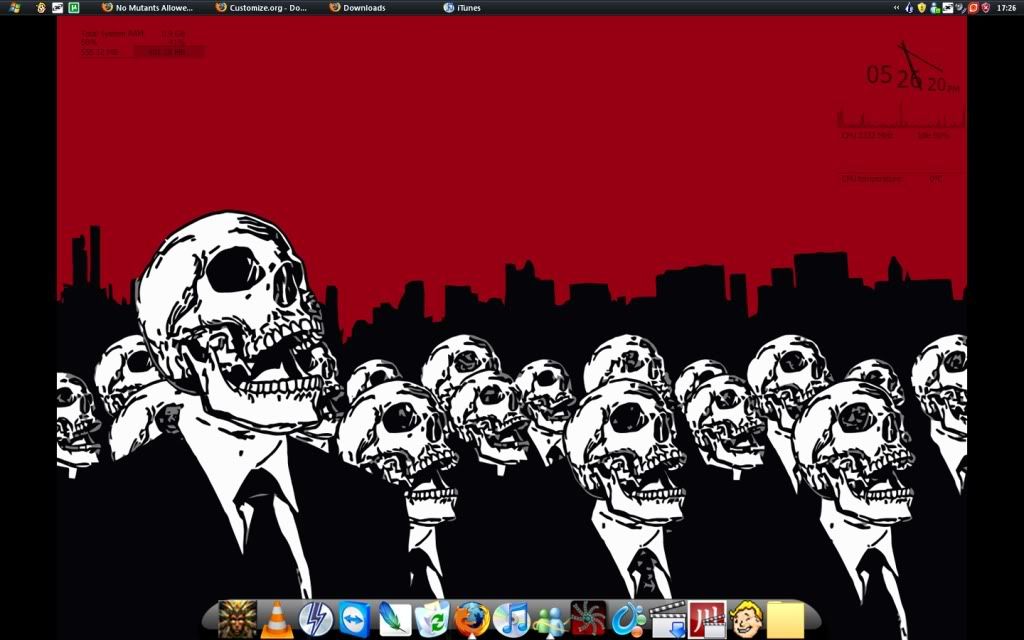Open the red kanji video dock icon
This screenshot has height=640, width=1024.
(x=707, y=619)
